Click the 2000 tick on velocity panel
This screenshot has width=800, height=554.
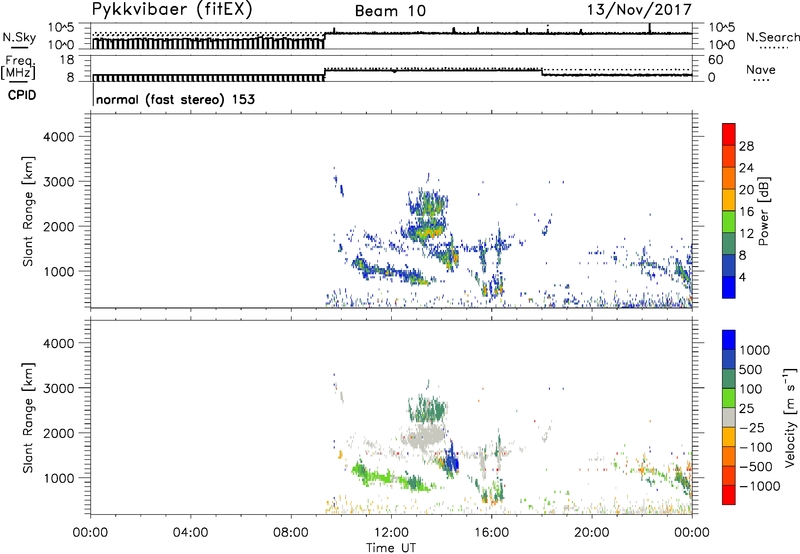[59, 433]
